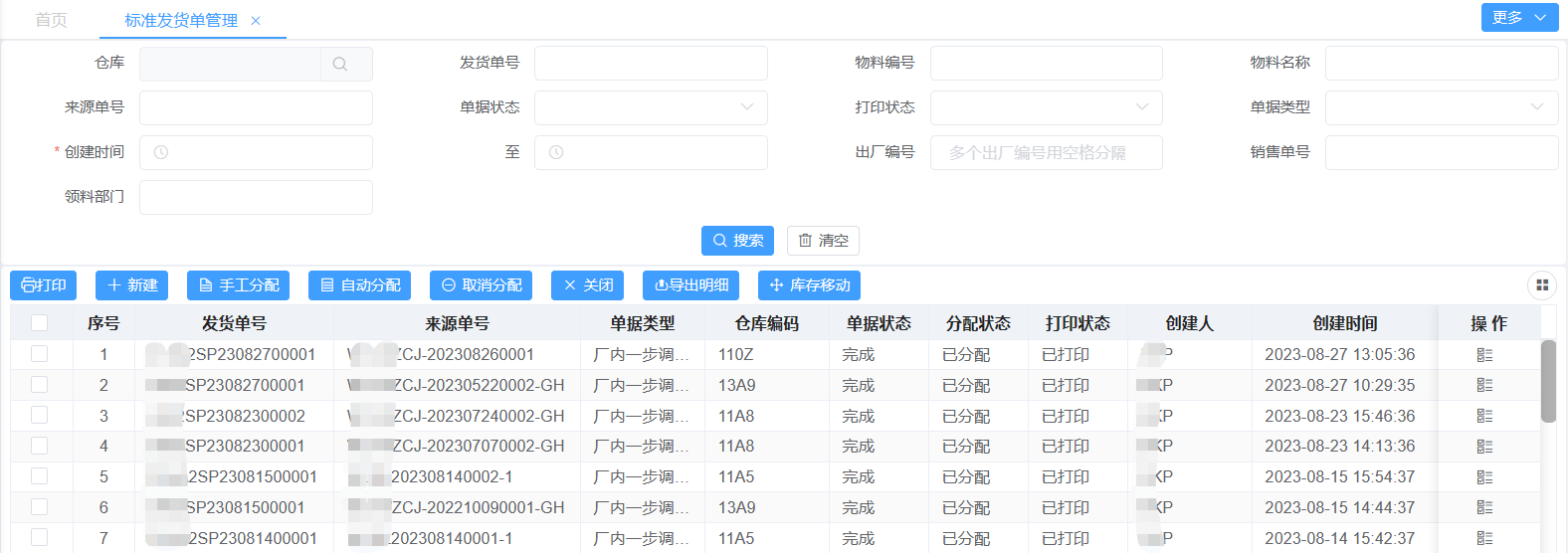1568x553 pixels.
Task: Open the 更多 menu button
Action: click(1519, 18)
